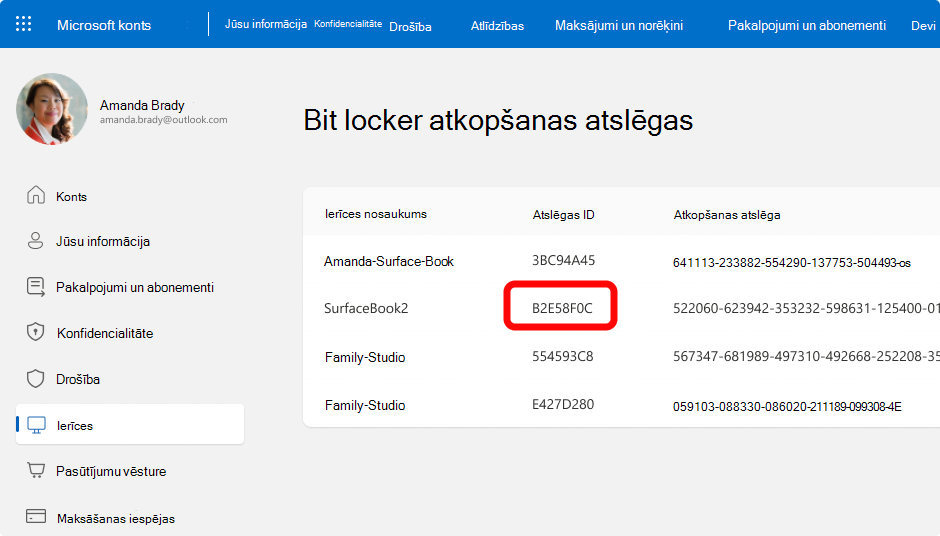Click the Amanda-Surface-Book device name
This screenshot has height=536, width=940.
pos(388,261)
